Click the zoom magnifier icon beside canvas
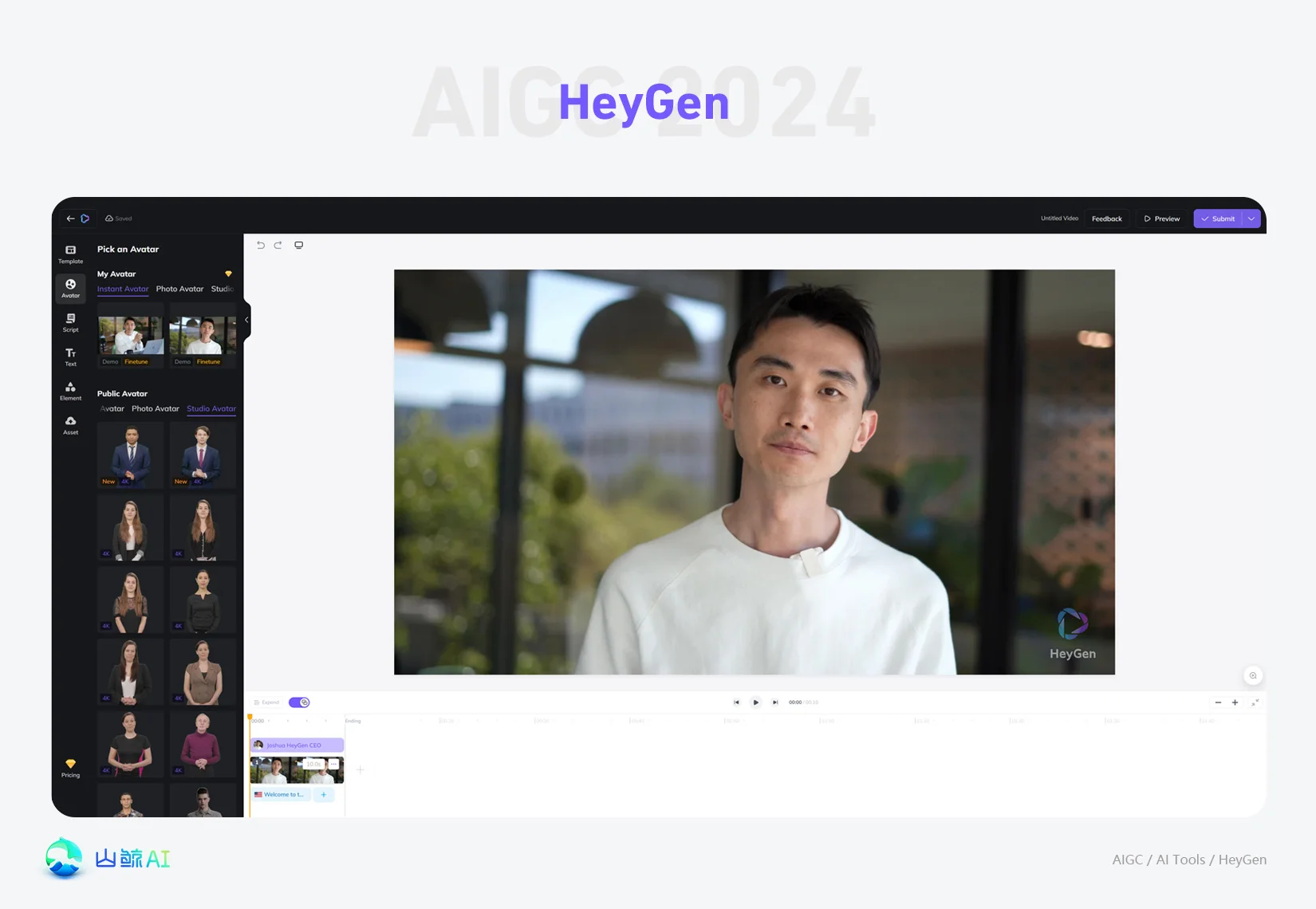The height and width of the screenshot is (909, 1316). pos(1253,676)
